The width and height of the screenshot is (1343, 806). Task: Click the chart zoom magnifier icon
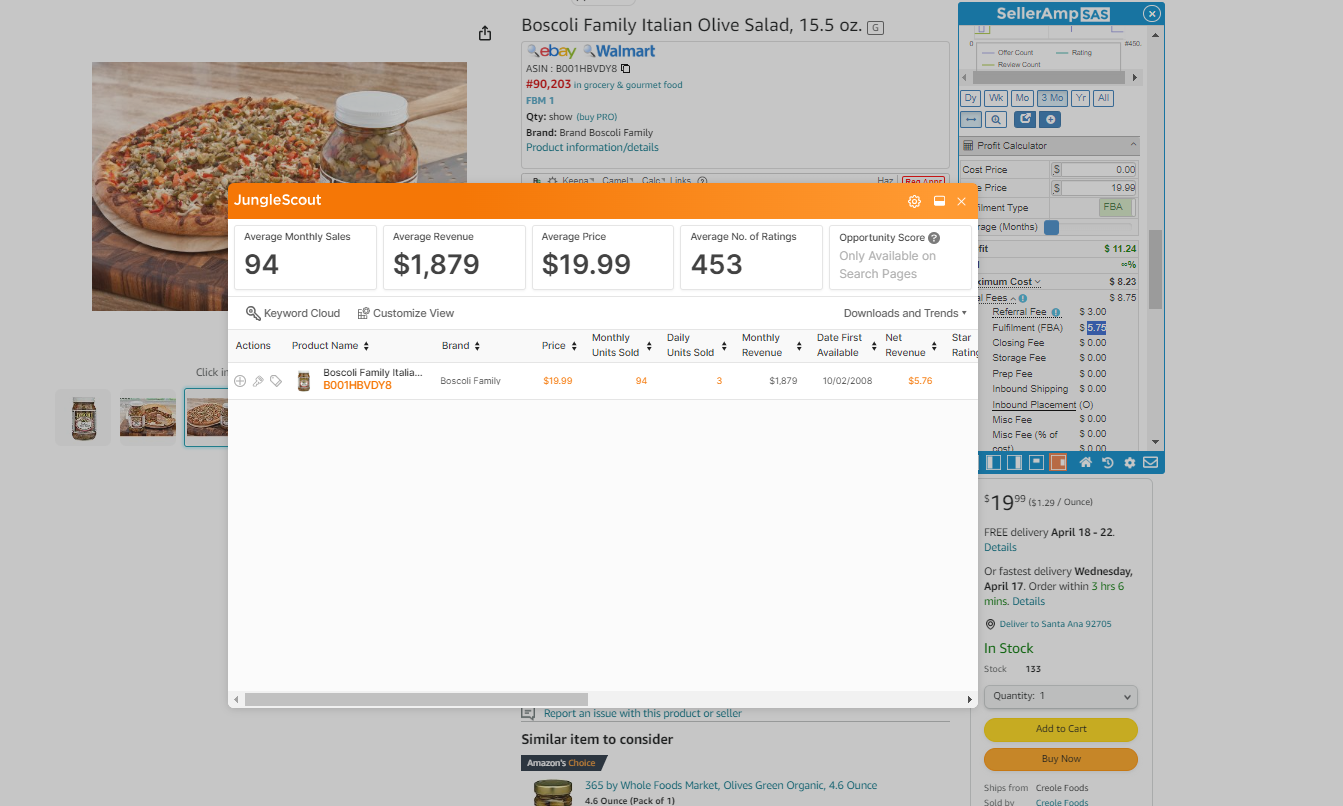coord(996,120)
